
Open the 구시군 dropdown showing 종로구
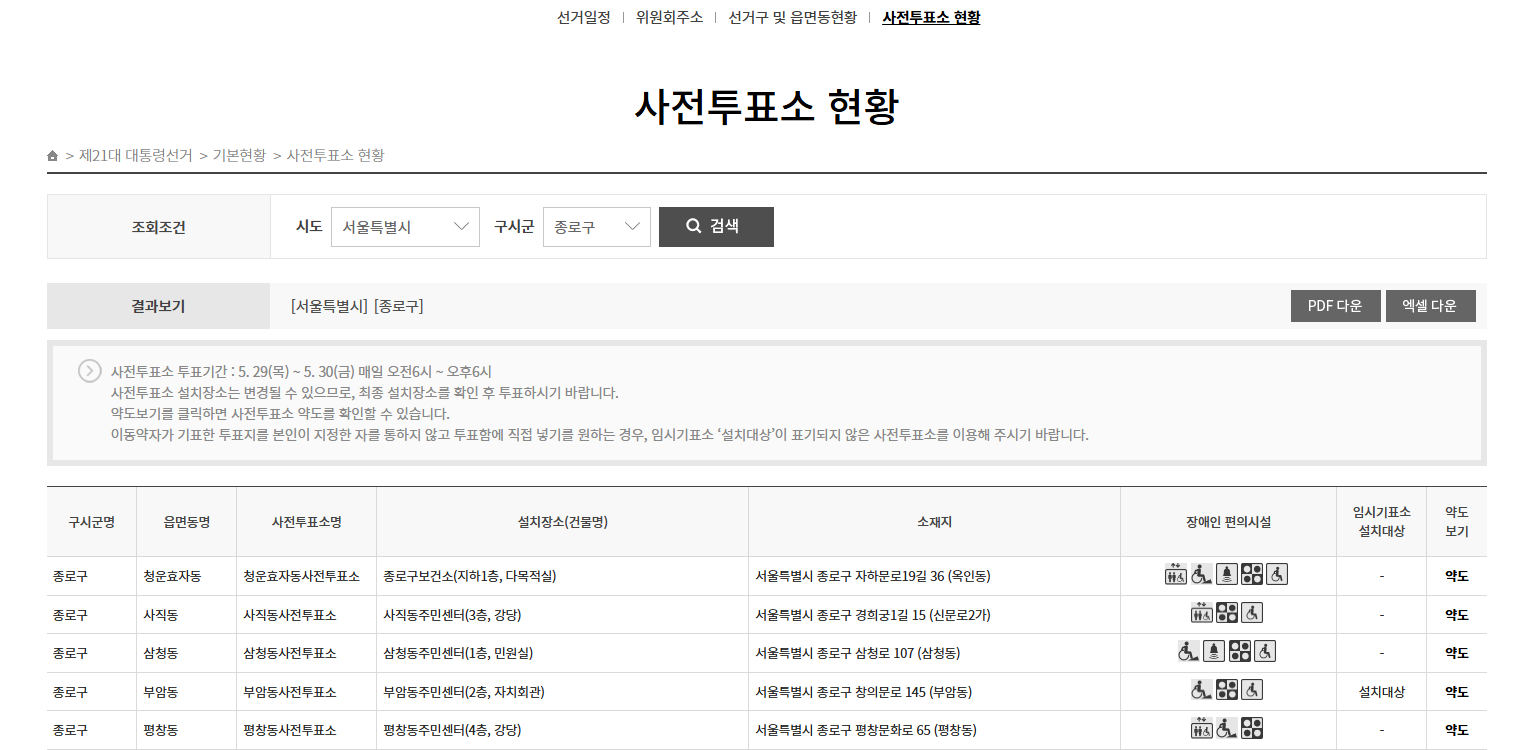coord(597,226)
